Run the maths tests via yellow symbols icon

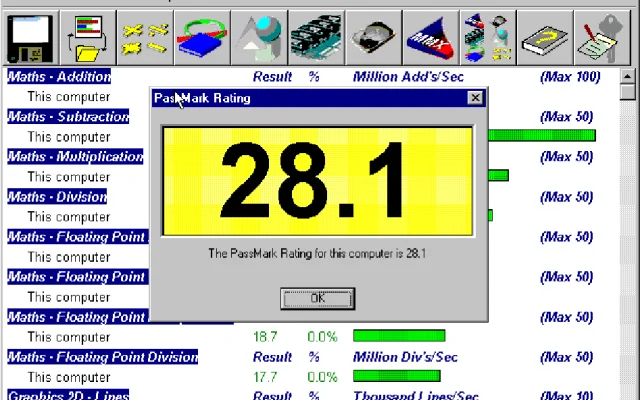click(x=144, y=37)
